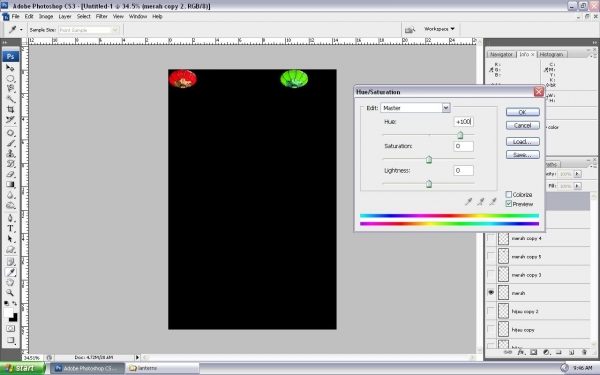Create a new layer icon
This screenshot has width=600, height=375.
tap(571, 352)
